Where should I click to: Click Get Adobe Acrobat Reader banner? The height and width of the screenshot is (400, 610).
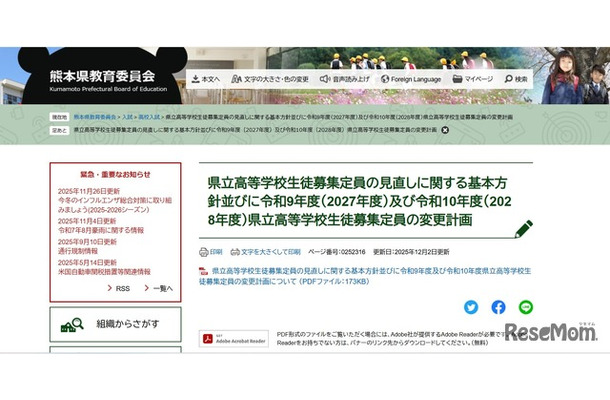pyautogui.click(x=234, y=339)
